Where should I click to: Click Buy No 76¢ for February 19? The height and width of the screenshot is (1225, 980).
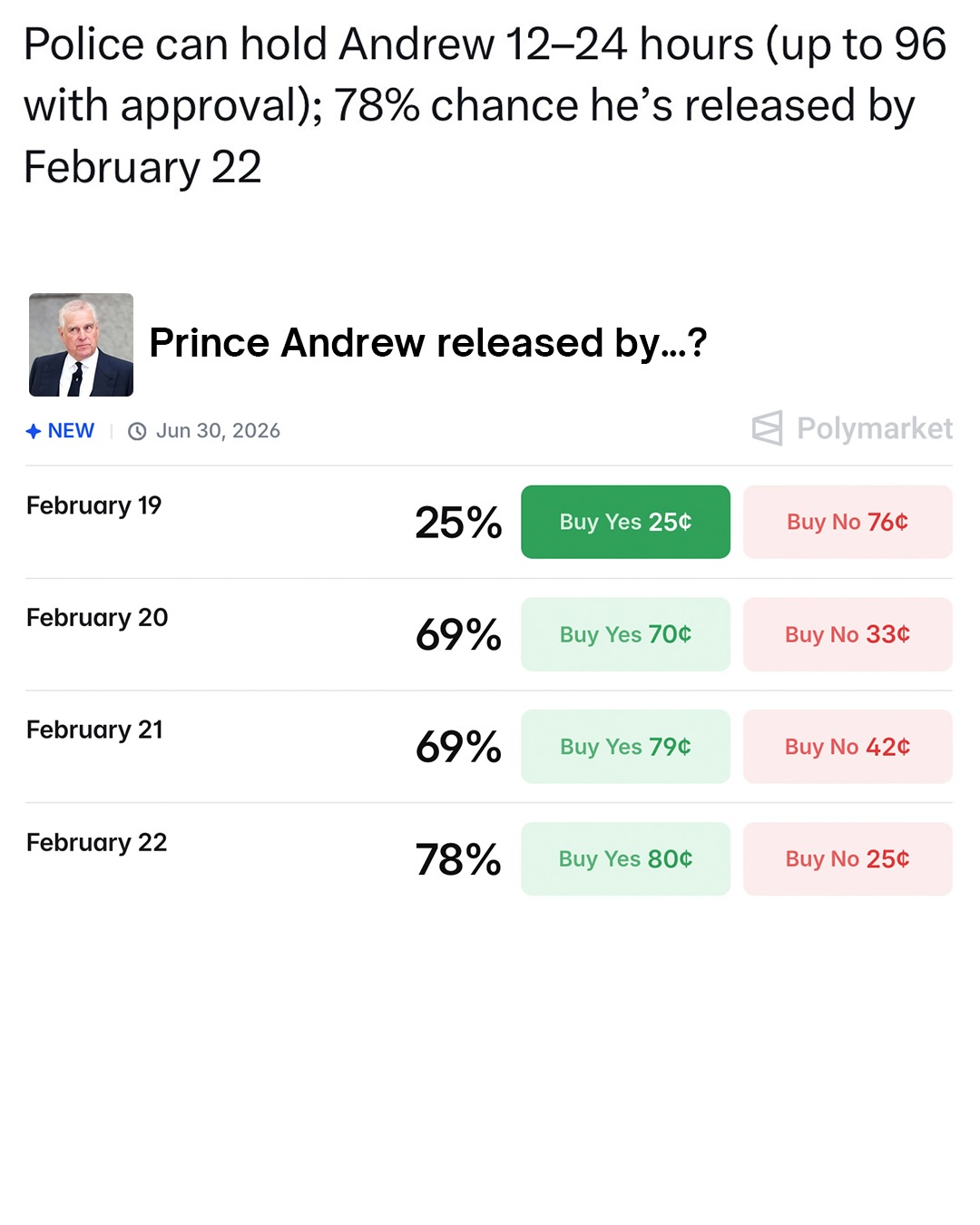click(x=848, y=522)
